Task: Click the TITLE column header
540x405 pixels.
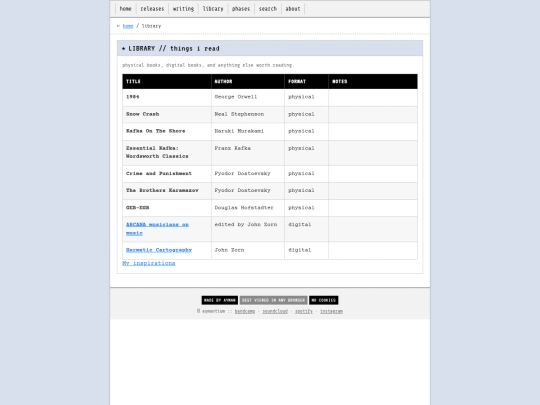Action: [x=167, y=82]
